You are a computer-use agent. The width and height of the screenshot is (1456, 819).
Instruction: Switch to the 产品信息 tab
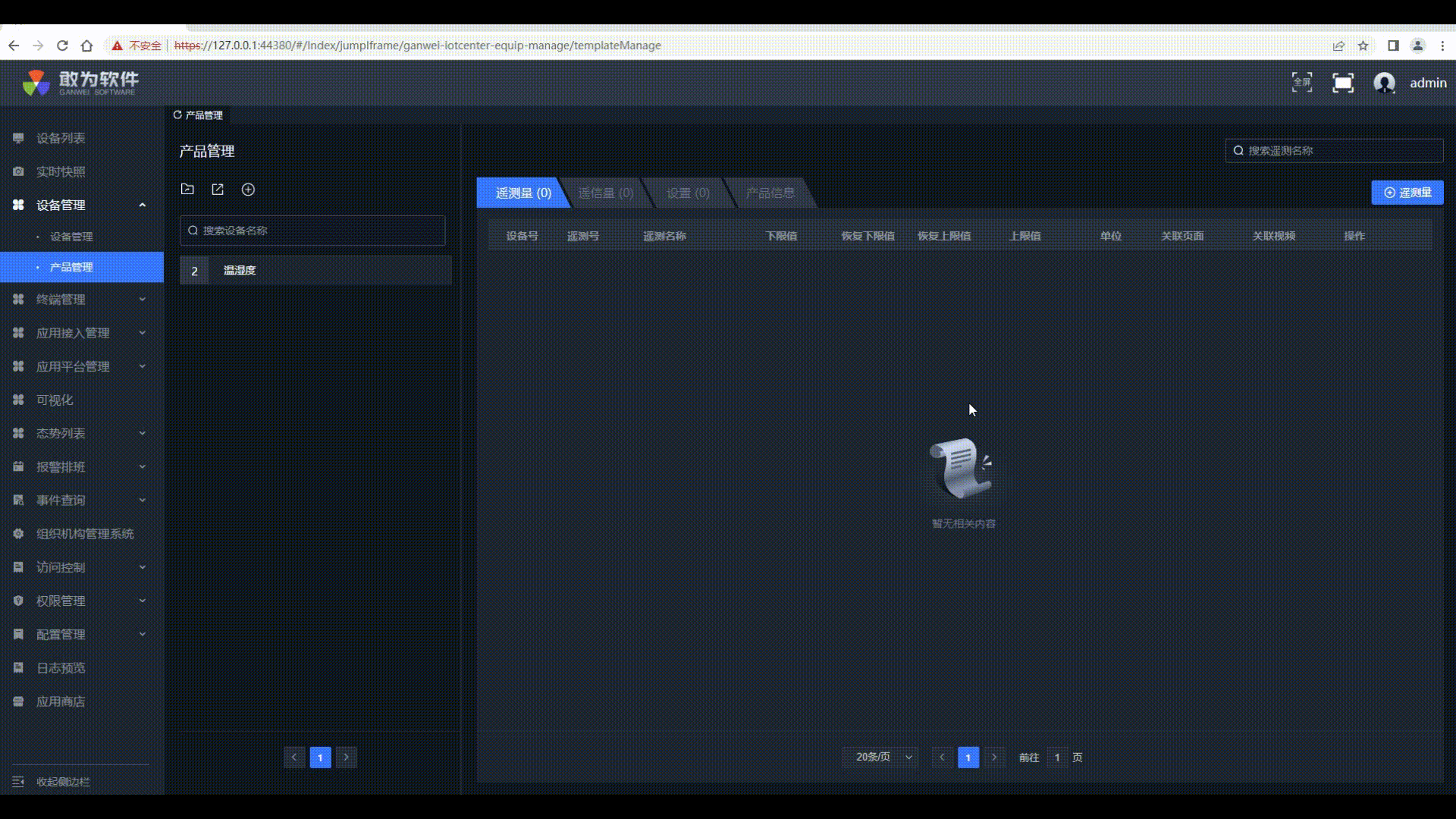[770, 193]
